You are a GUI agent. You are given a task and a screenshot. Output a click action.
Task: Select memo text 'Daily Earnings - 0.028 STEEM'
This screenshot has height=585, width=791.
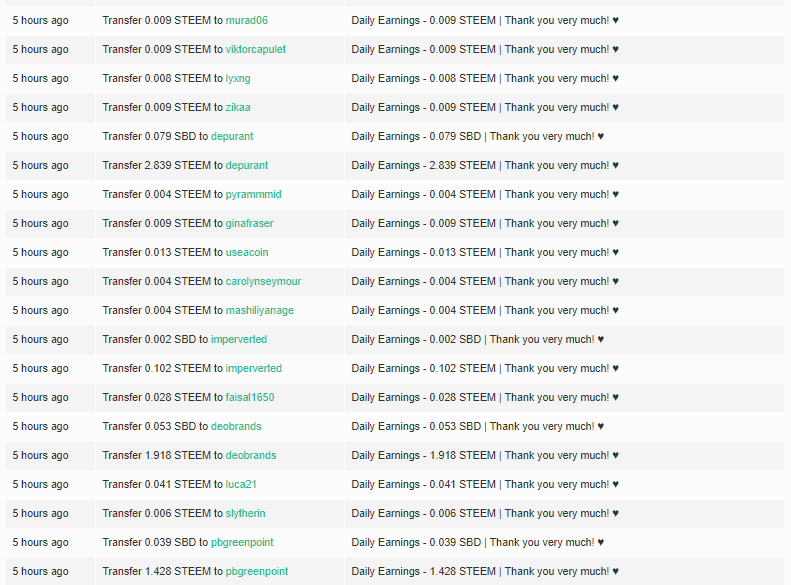(x=424, y=397)
